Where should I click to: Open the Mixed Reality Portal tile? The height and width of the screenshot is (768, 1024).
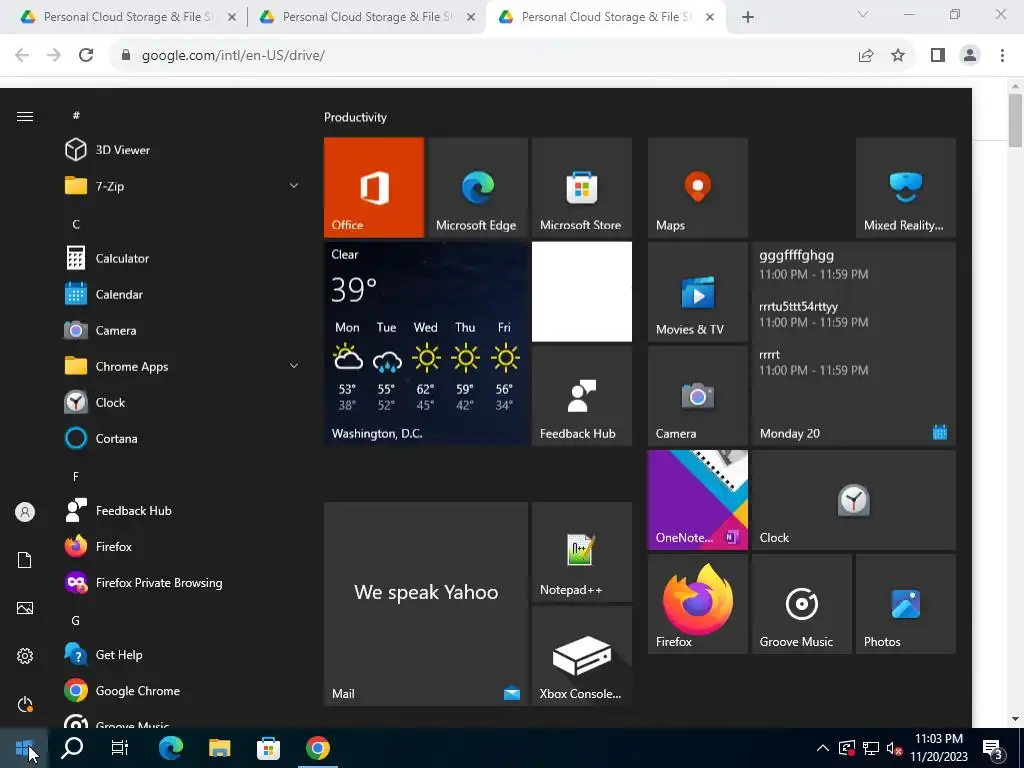click(x=905, y=187)
